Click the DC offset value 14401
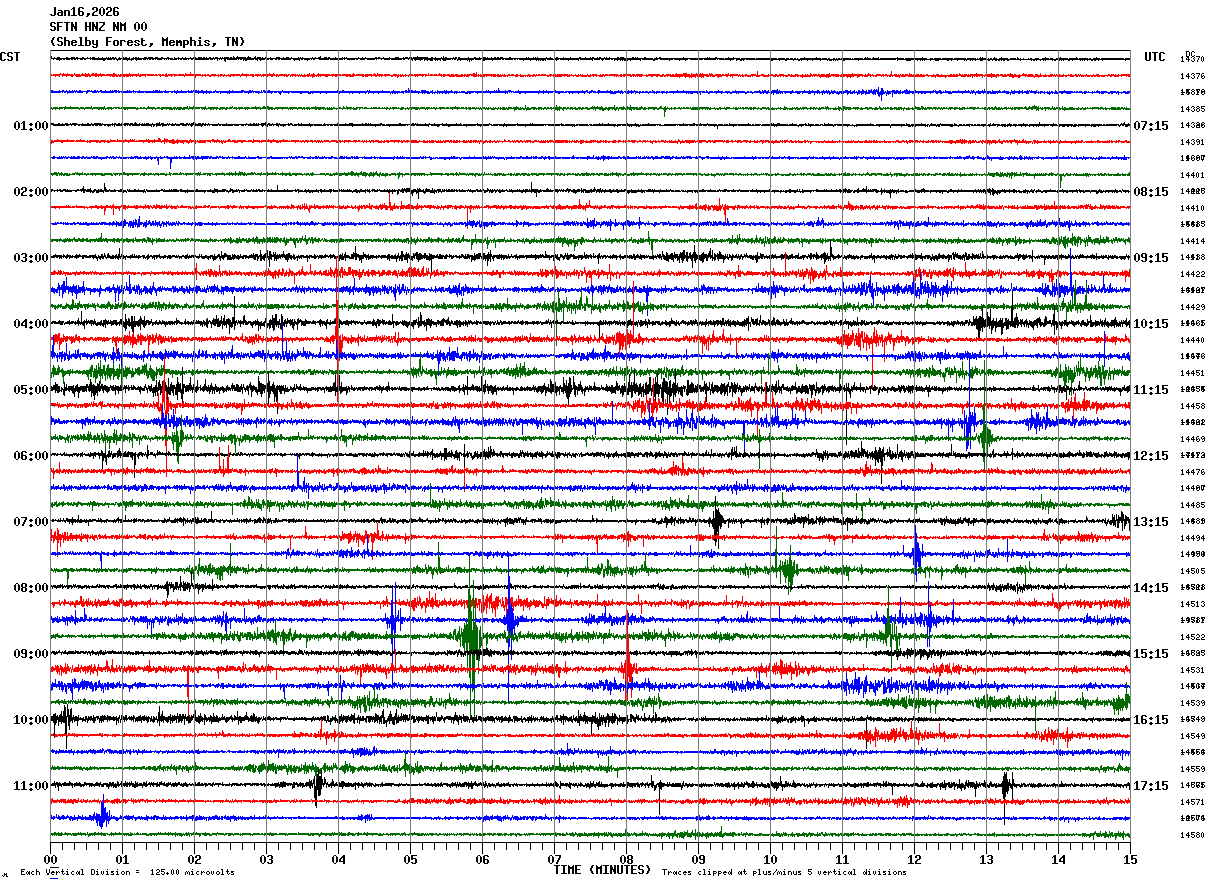Screen dimensions: 1210x886 [1192, 175]
